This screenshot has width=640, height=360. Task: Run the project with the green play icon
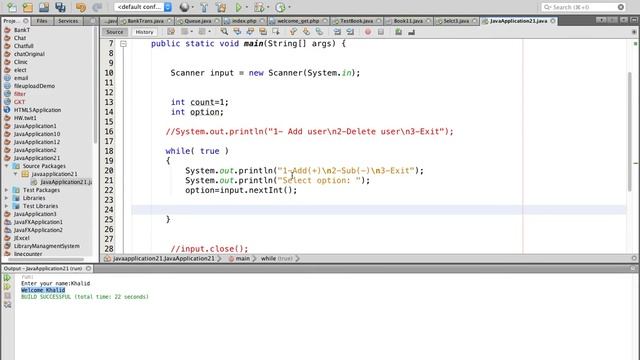pos(239,7)
